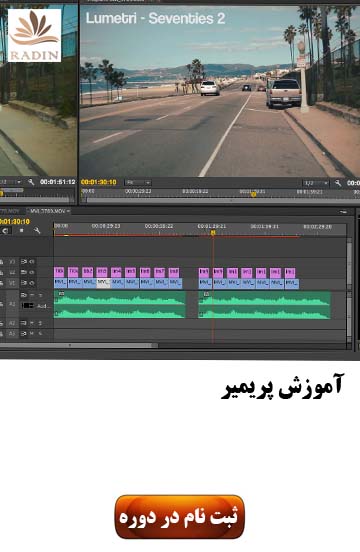
Task: Click the Source monitor timecode 00:01:51:12
Action: 58,182
